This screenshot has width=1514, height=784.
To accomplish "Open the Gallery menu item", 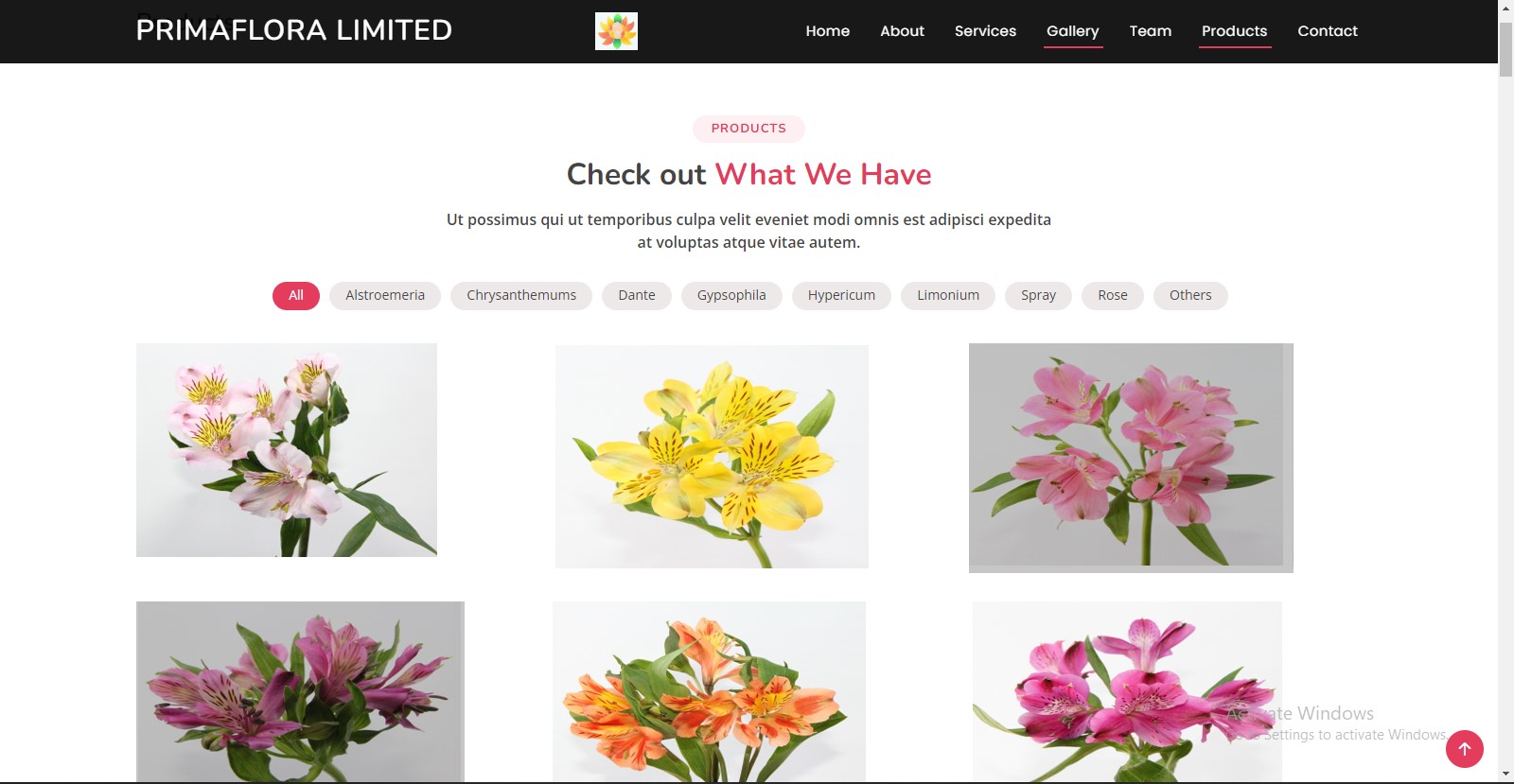I will click(x=1073, y=31).
